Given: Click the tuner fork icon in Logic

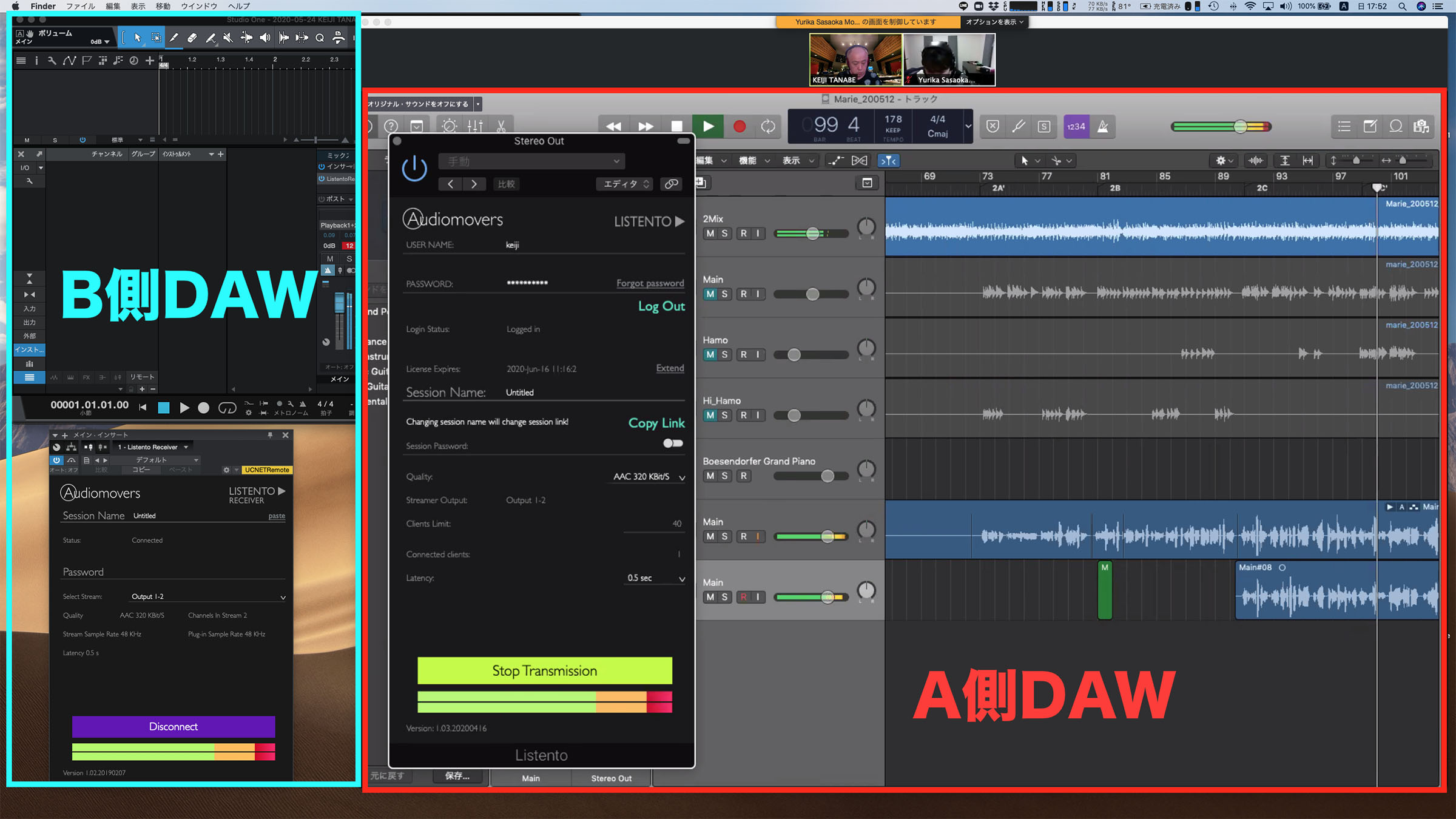Looking at the screenshot, I should point(1019,126).
